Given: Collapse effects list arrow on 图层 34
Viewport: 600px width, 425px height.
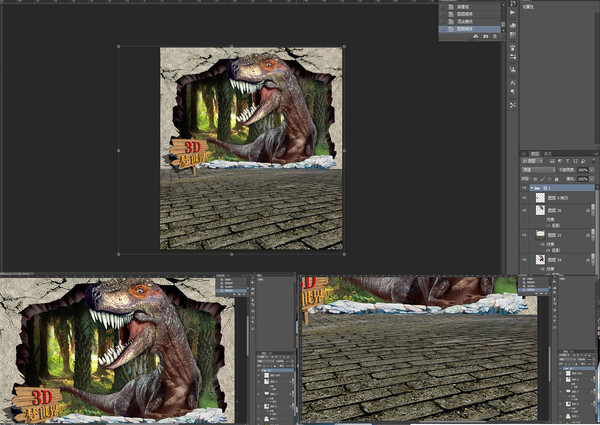Looking at the screenshot, I should click(592, 260).
